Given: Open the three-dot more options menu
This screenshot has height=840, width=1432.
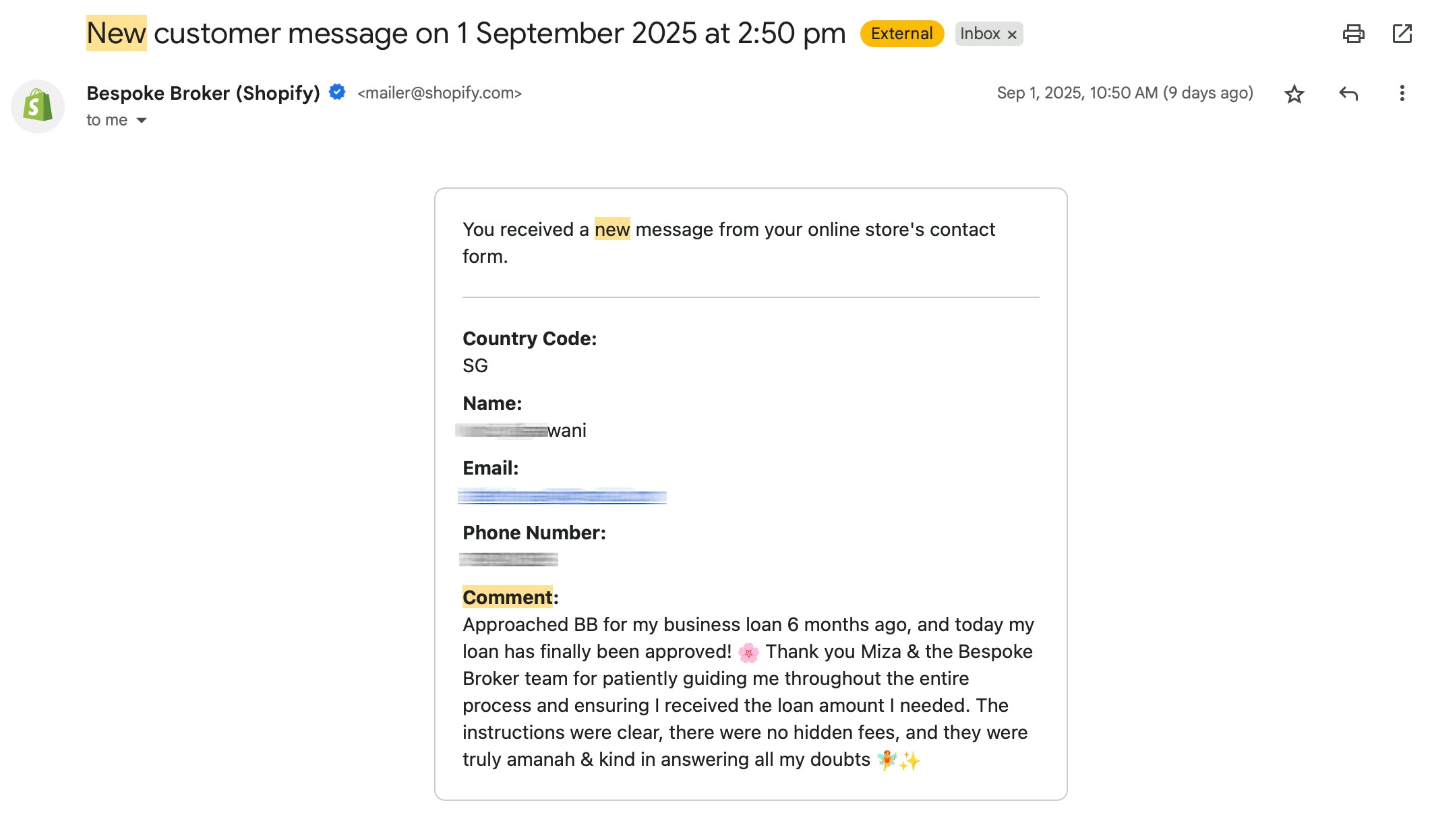Looking at the screenshot, I should [1402, 94].
